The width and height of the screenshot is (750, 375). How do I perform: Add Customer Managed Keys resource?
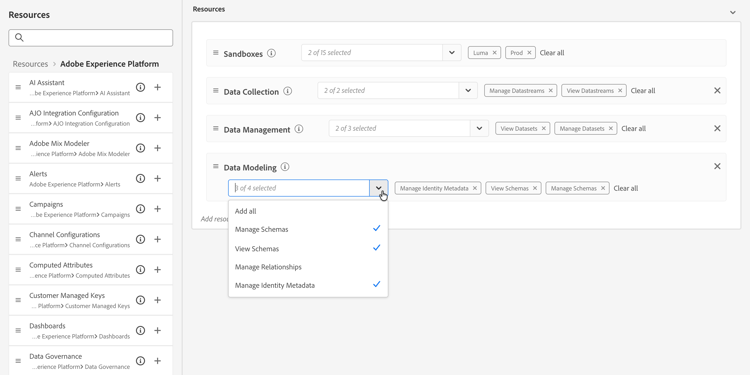[x=157, y=300]
